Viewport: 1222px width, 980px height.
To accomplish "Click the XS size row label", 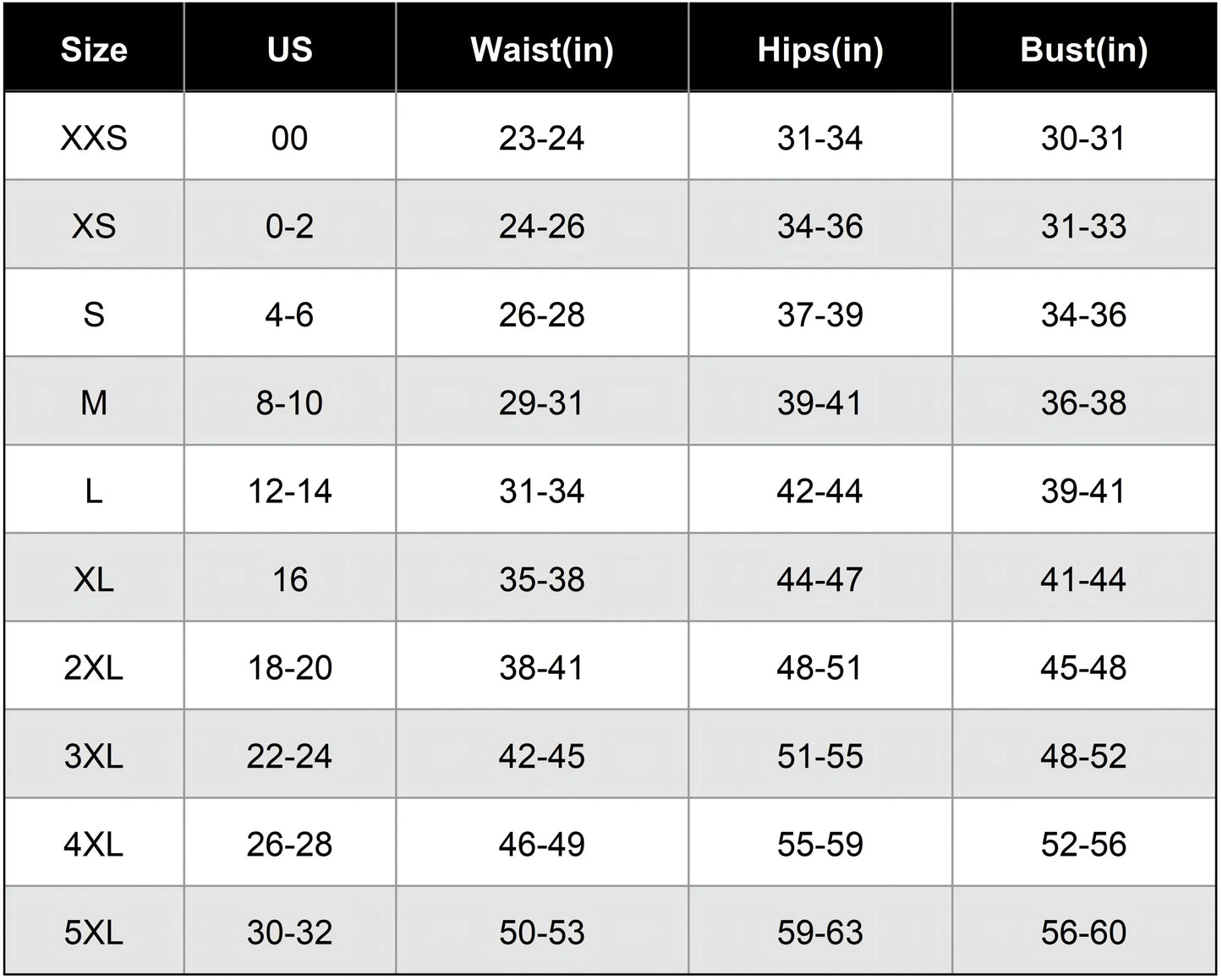I will click(x=94, y=226).
